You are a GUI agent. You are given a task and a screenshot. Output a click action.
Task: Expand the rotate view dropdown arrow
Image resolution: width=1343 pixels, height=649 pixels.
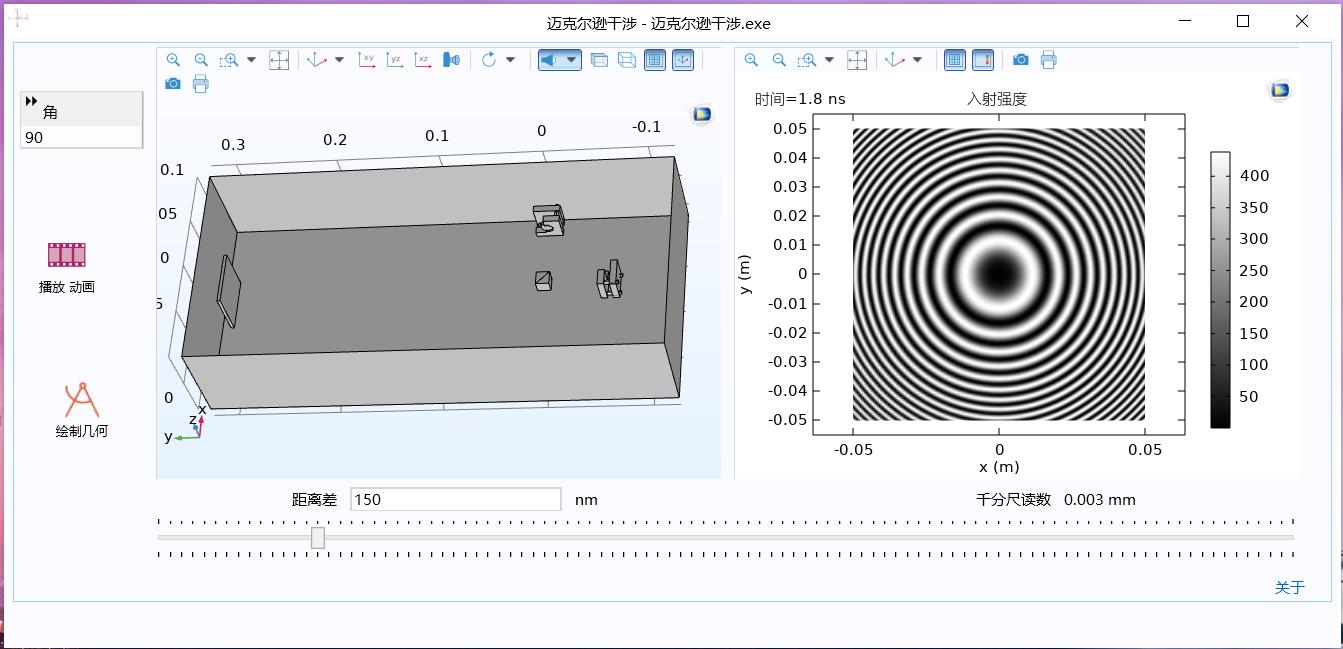click(510, 60)
